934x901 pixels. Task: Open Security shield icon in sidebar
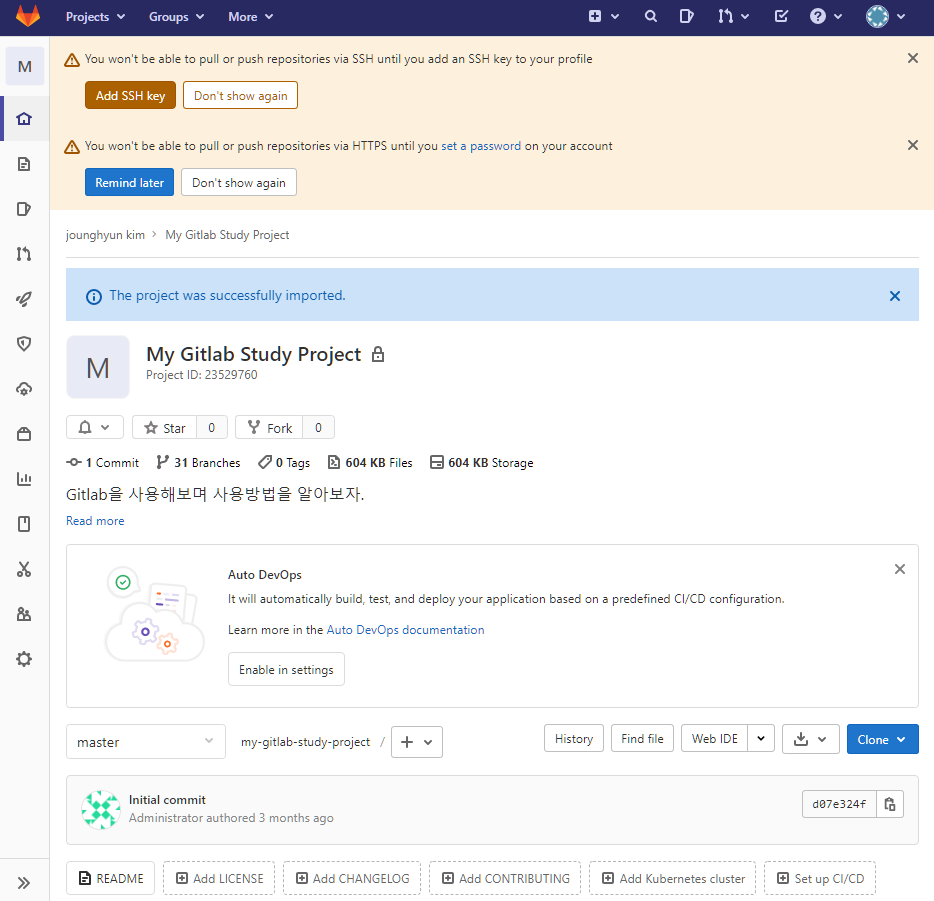[x=24, y=344]
